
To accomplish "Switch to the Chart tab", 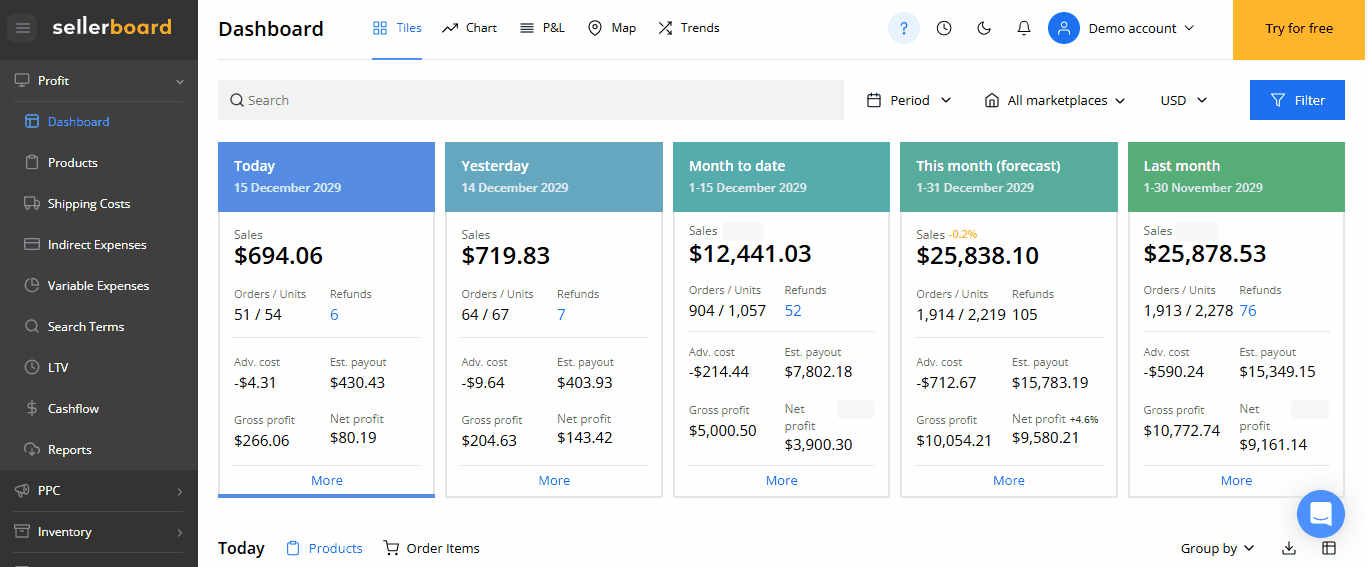I will 469,28.
